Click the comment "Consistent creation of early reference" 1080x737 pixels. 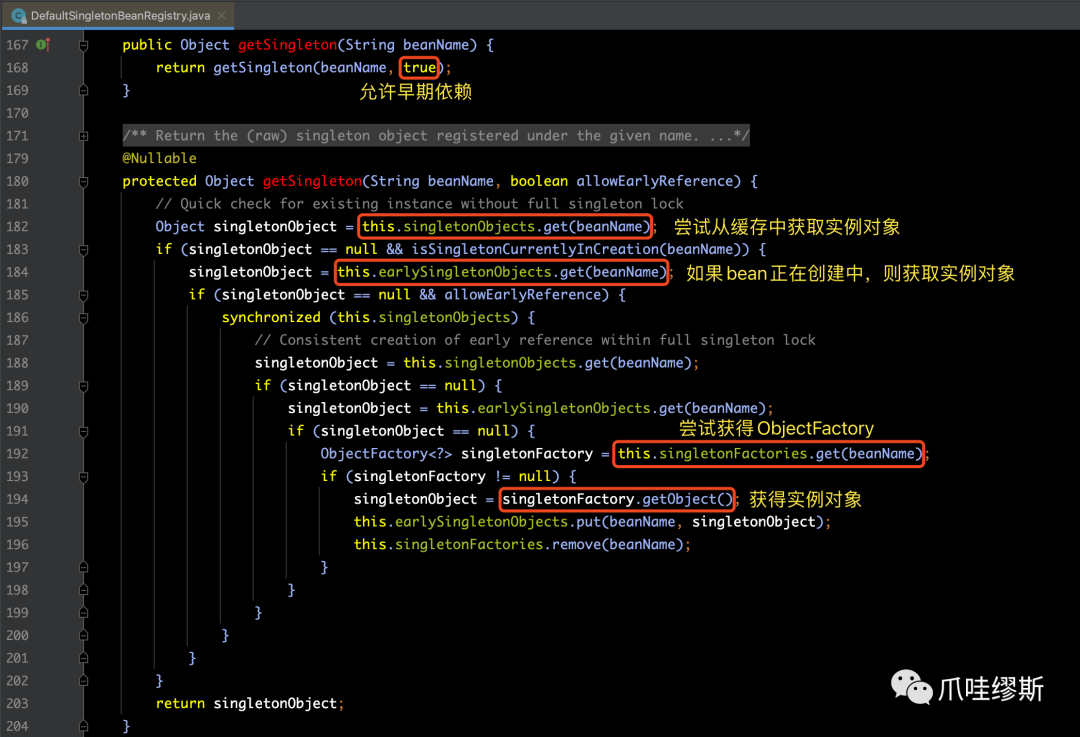(535, 340)
